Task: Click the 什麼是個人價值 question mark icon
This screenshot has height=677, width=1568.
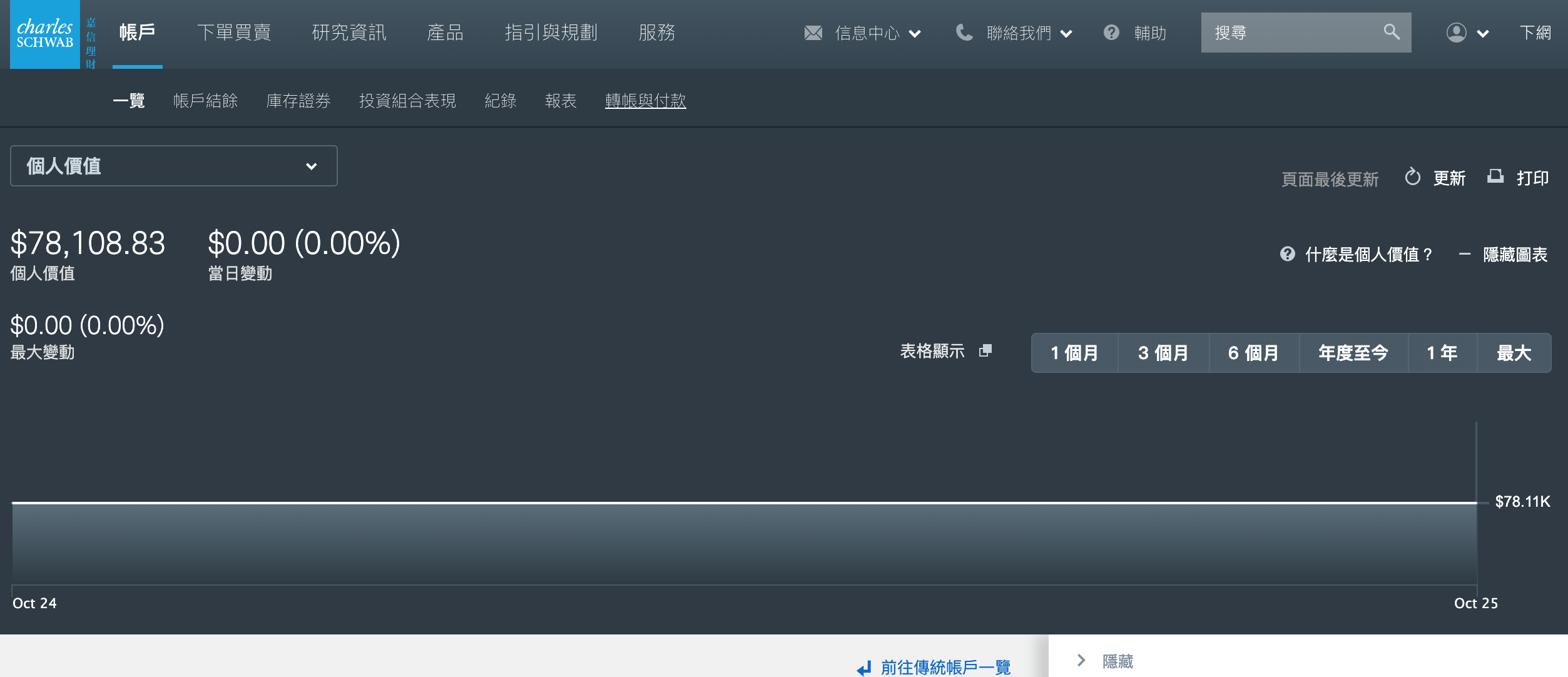Action: pos(1286,254)
